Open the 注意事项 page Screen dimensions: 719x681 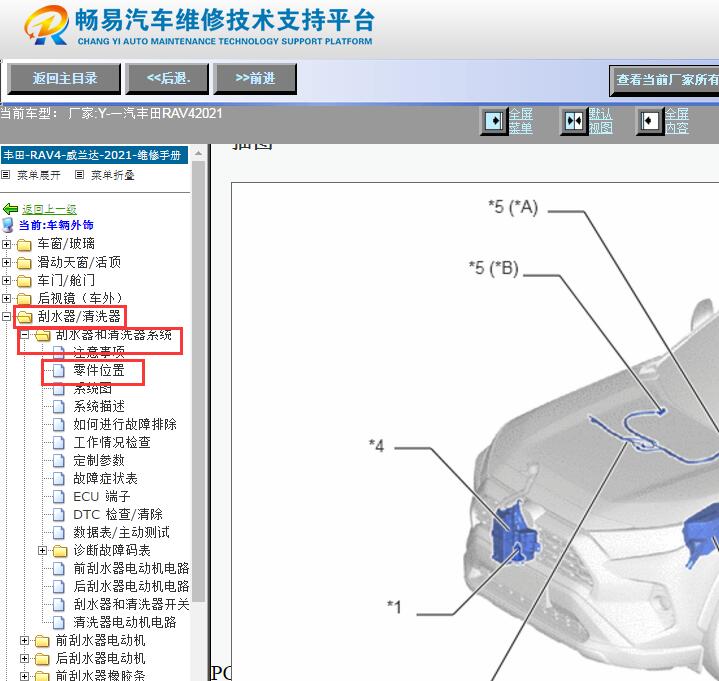tap(99, 352)
